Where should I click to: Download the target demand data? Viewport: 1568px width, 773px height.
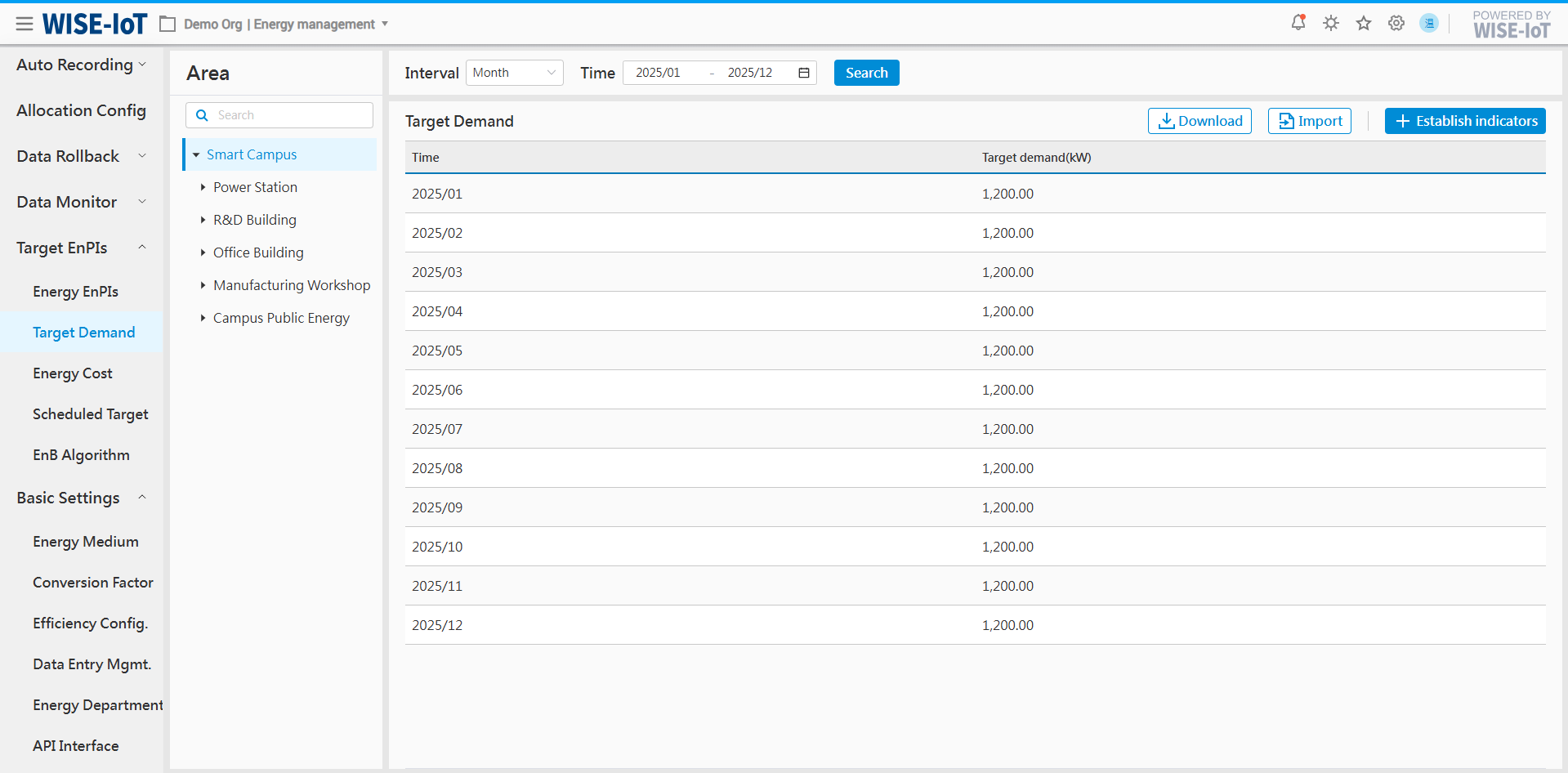tap(1199, 121)
